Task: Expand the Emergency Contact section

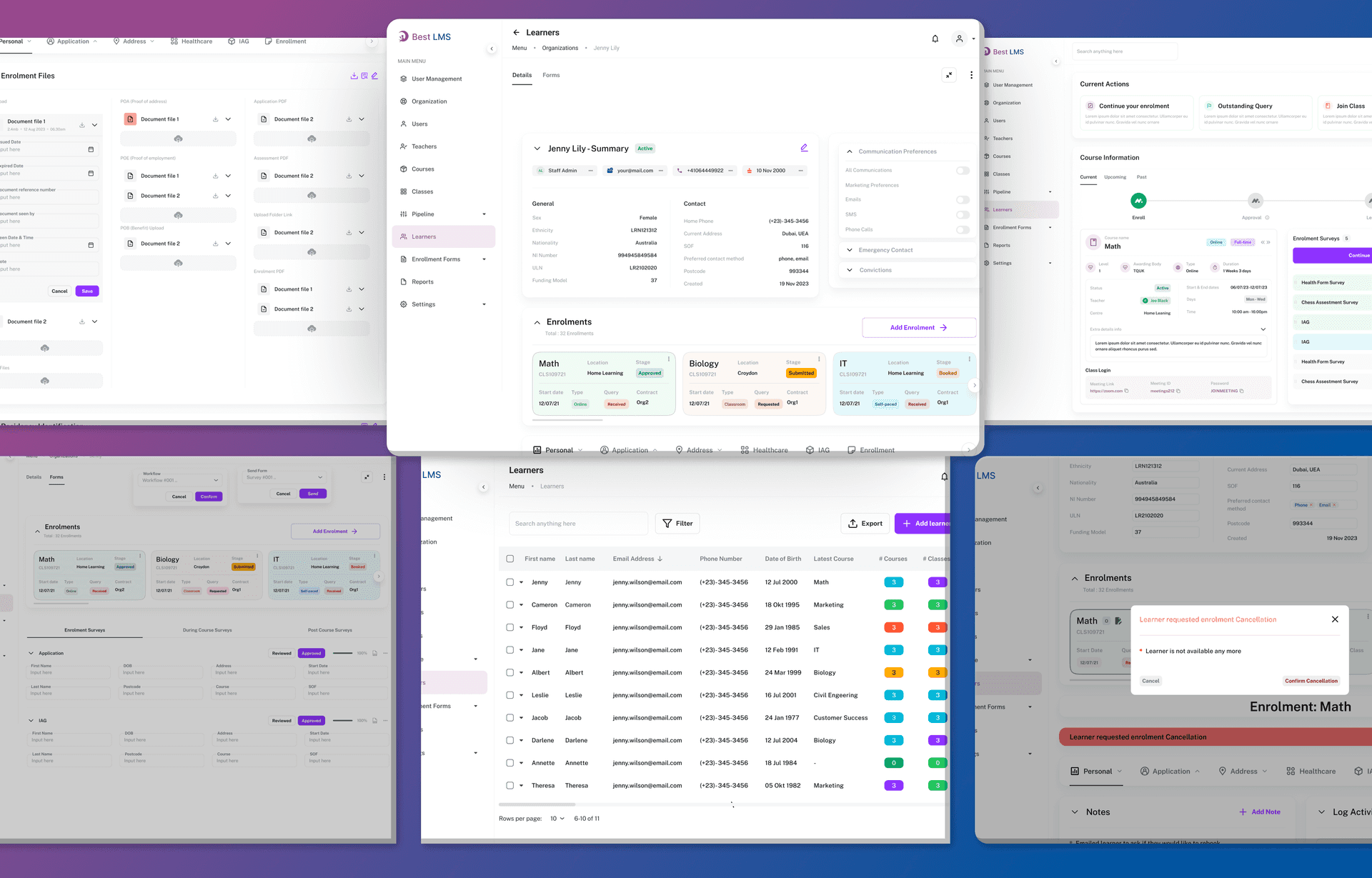Action: click(849, 250)
